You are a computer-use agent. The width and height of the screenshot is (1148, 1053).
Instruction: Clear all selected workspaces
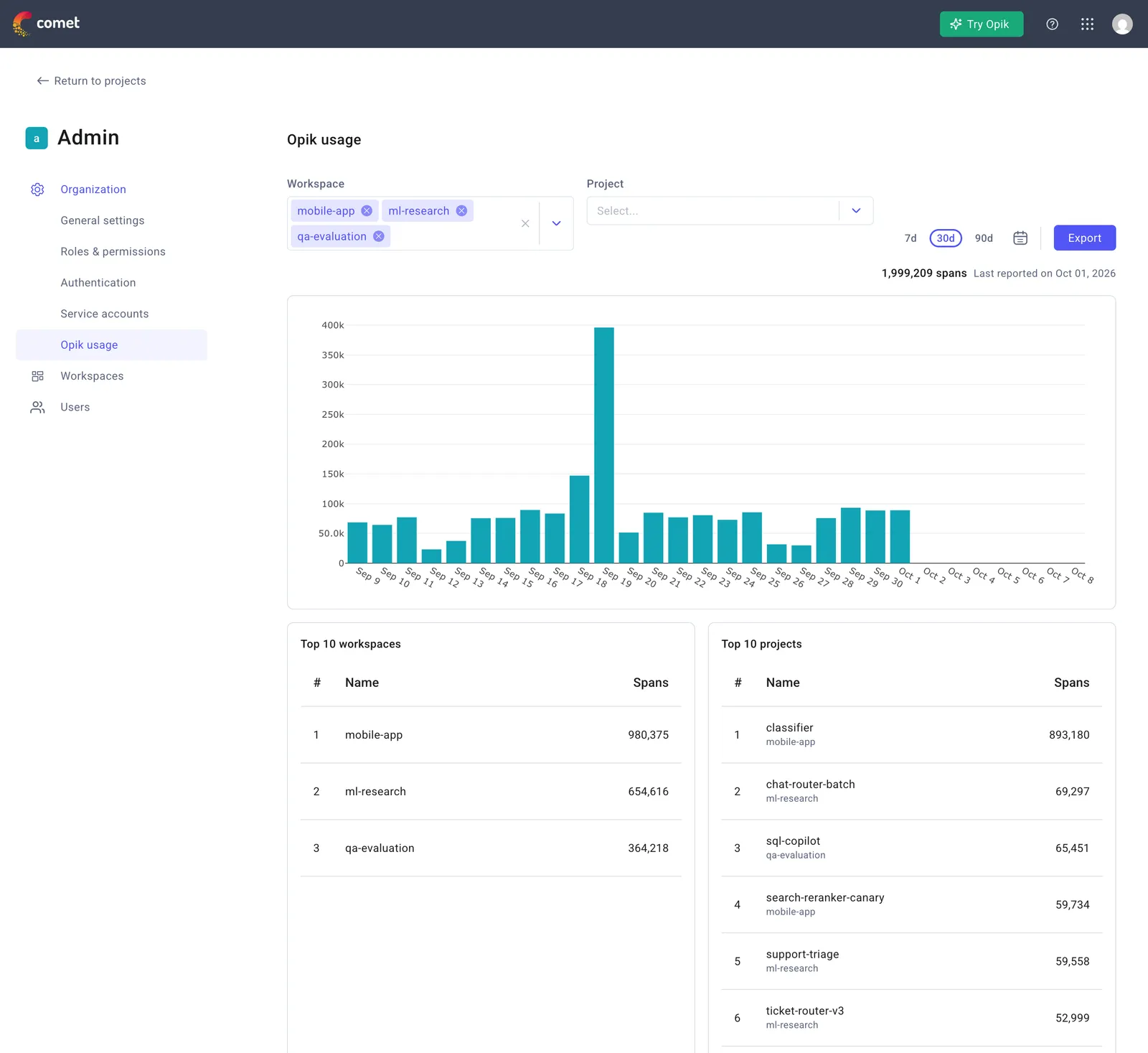pos(525,224)
